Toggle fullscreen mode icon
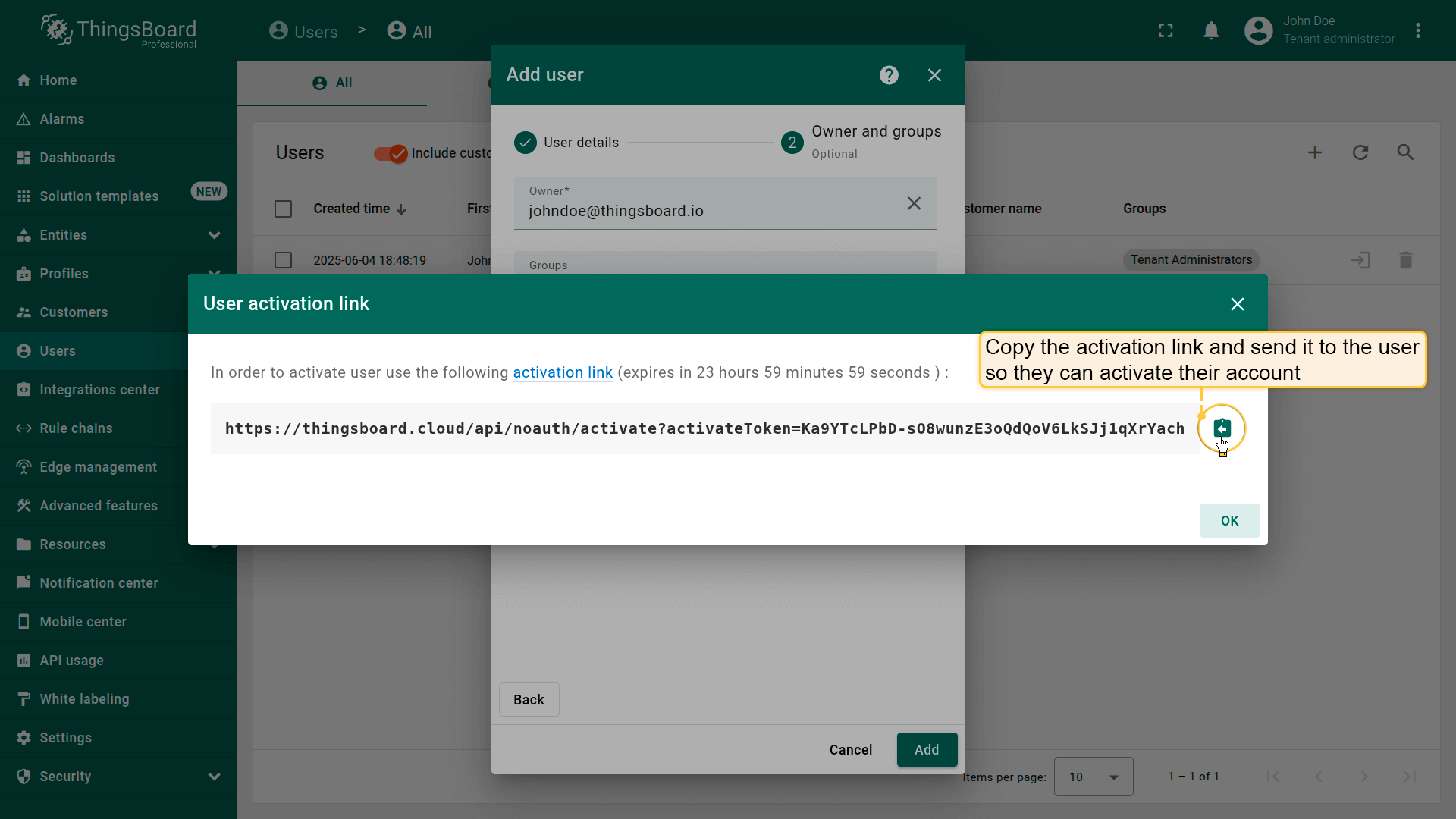The width and height of the screenshot is (1456, 819). point(1166,31)
